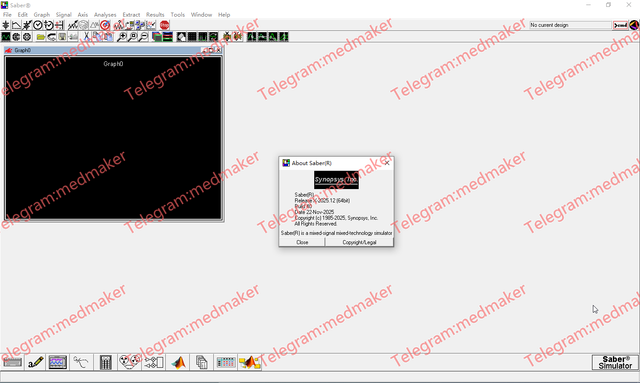Click the tape reels icon in bottom bar
Viewport: 640px width, 383px height.
pos(129,362)
